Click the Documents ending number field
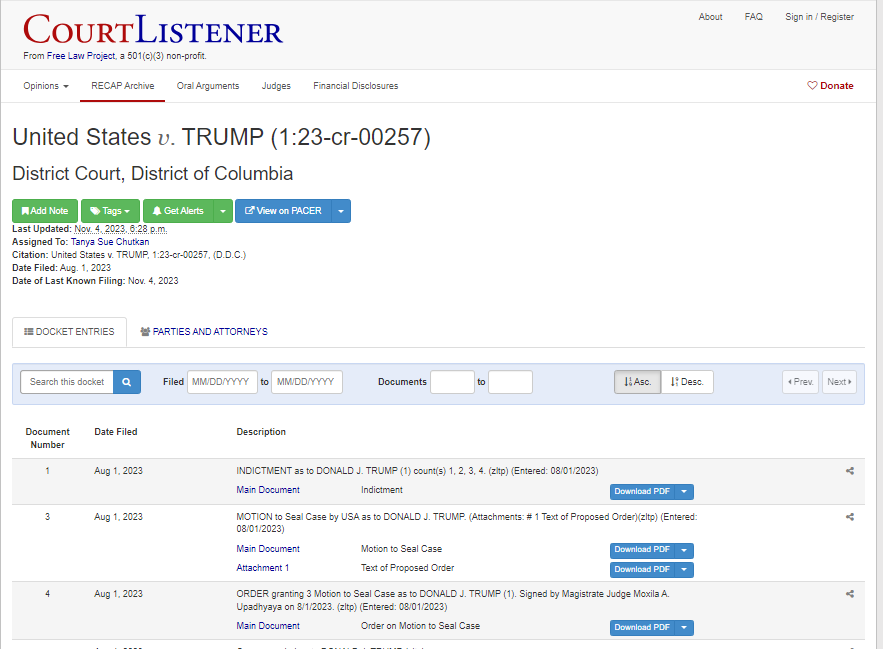 (510, 382)
